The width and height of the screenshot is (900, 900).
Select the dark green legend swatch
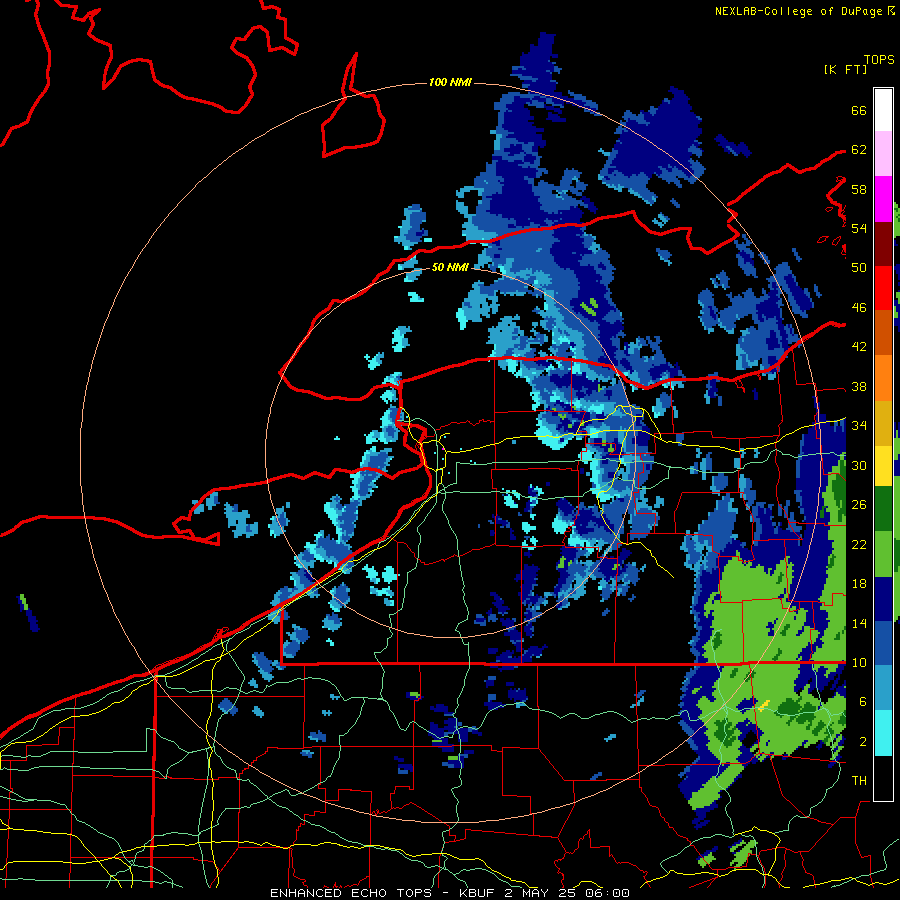[x=883, y=509]
